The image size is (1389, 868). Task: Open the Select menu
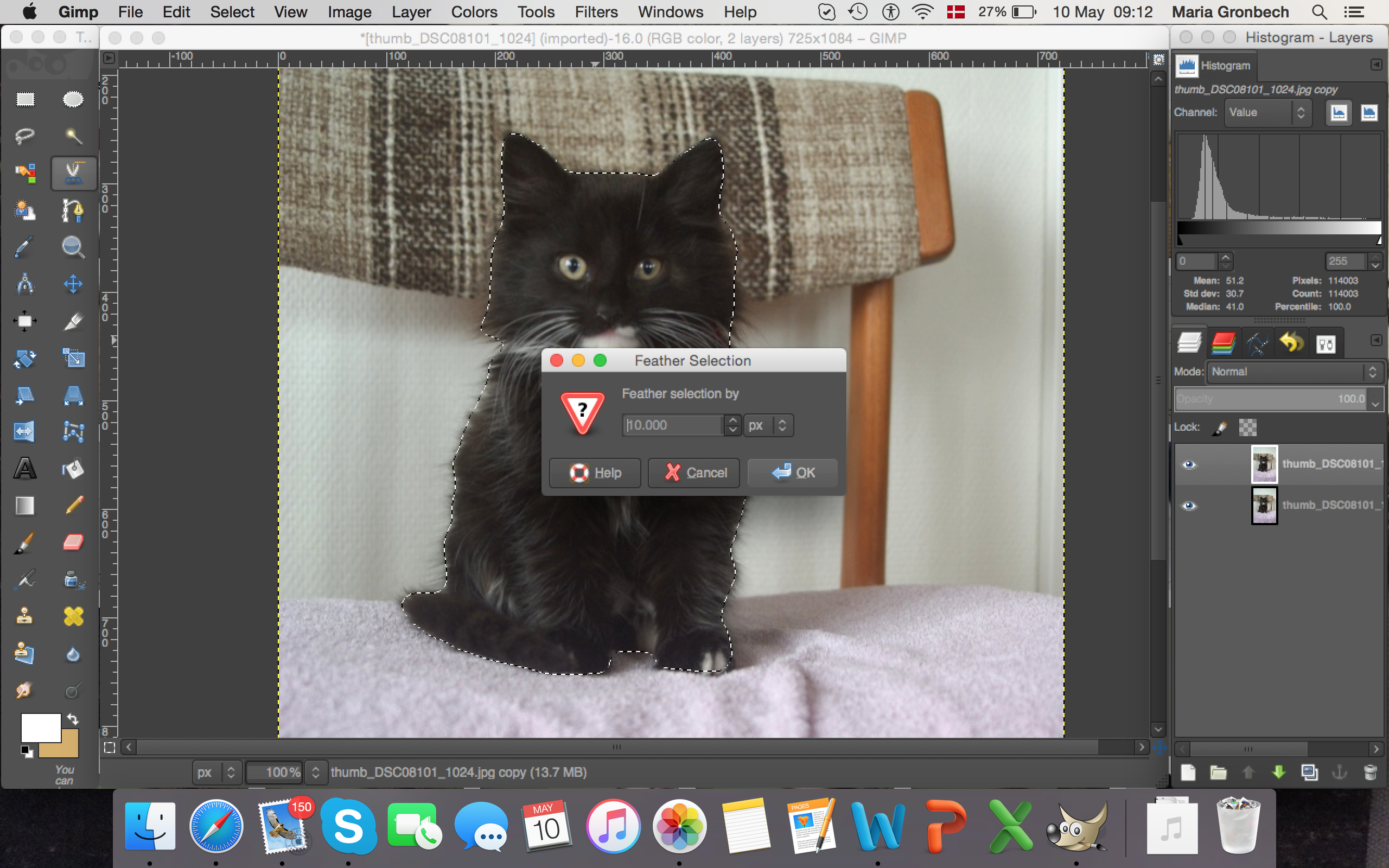click(232, 12)
